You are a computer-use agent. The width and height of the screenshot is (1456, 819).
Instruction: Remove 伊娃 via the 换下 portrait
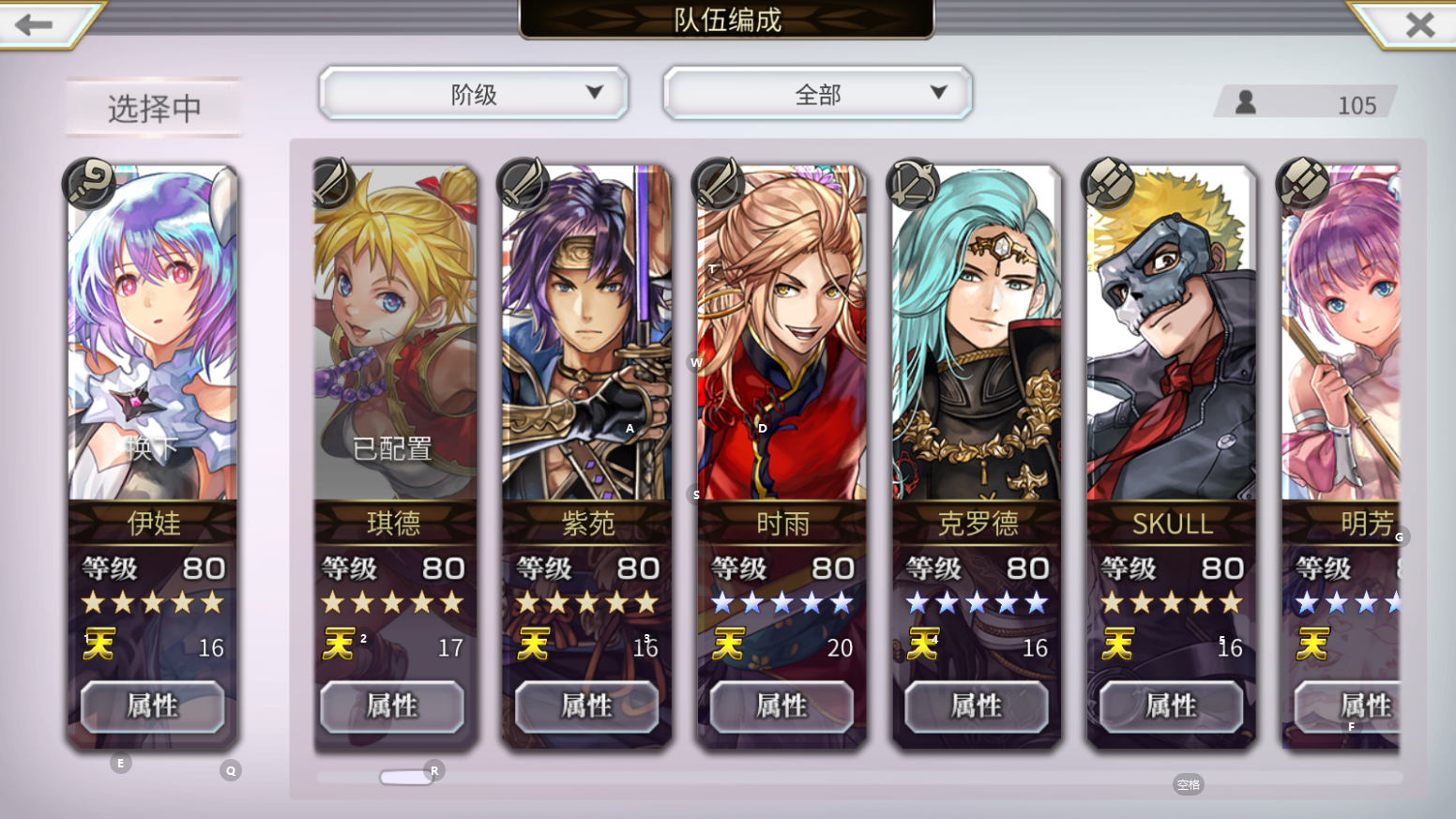pyautogui.click(x=153, y=333)
